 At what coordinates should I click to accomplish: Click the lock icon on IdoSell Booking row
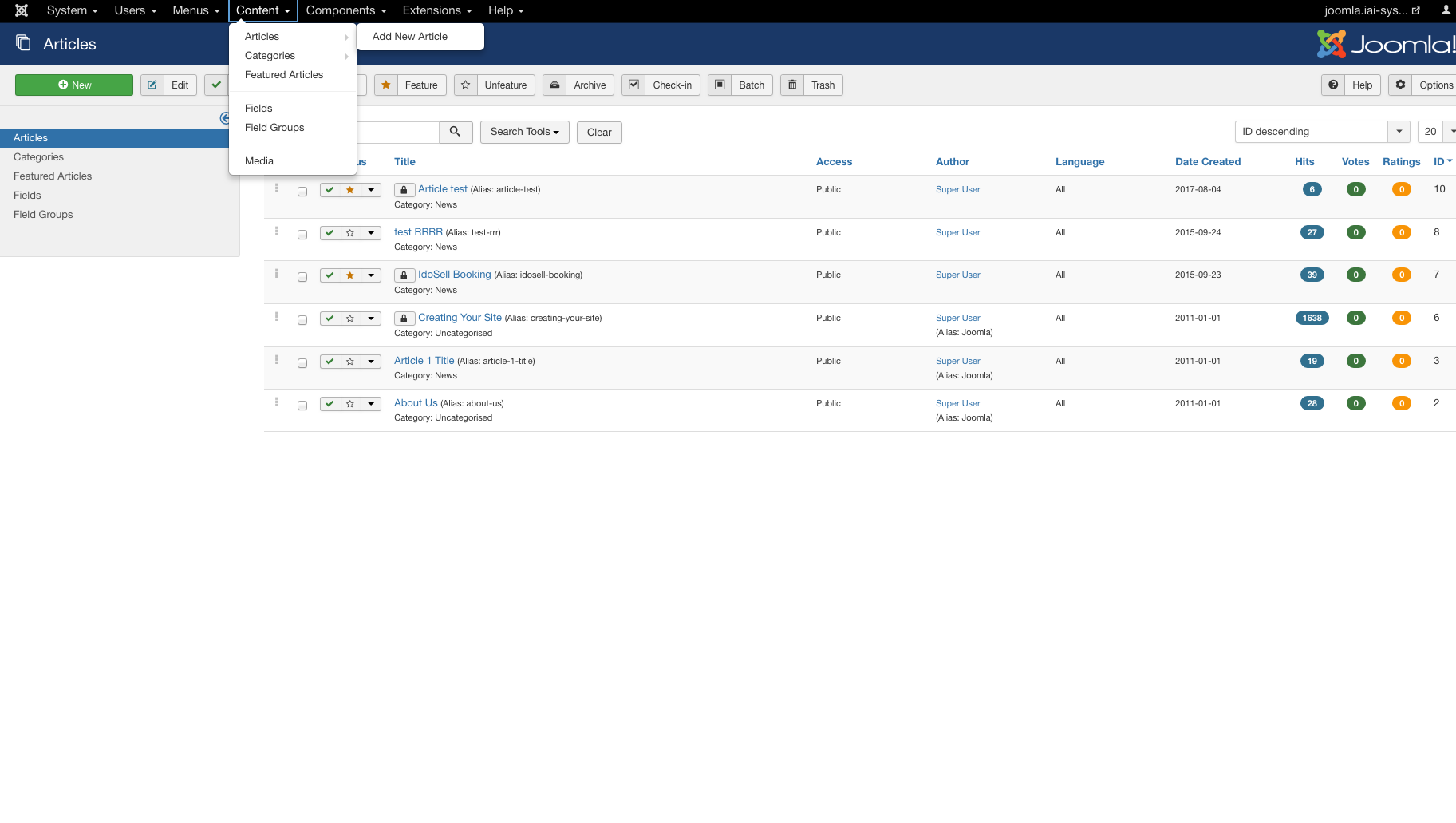(x=404, y=275)
